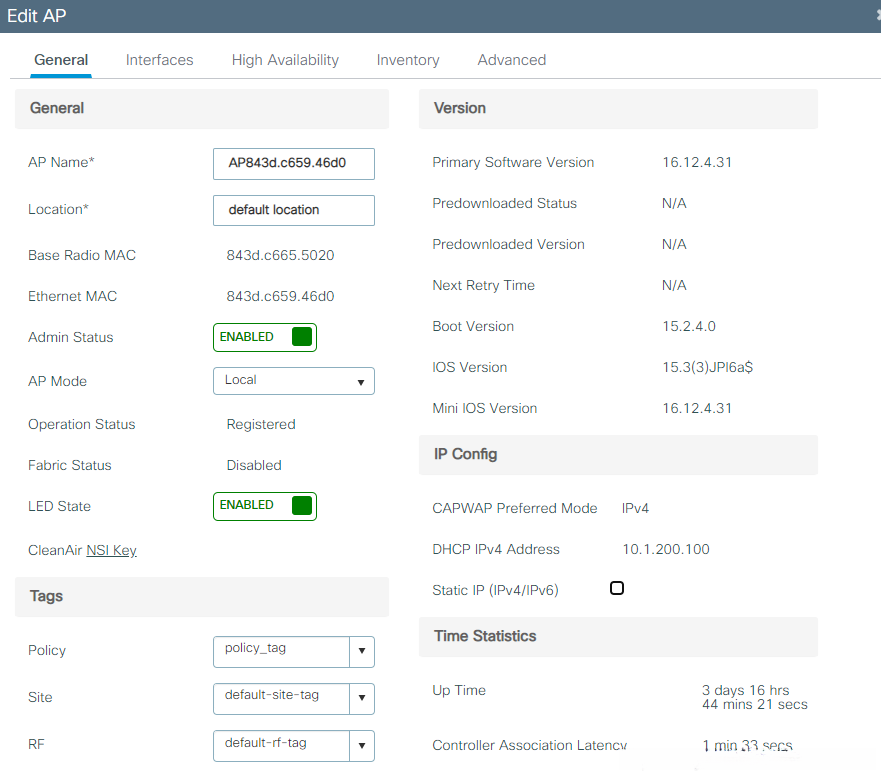Image resolution: width=881 pixels, height=780 pixels.
Task: Focus the AP Name input field
Action: coord(293,163)
